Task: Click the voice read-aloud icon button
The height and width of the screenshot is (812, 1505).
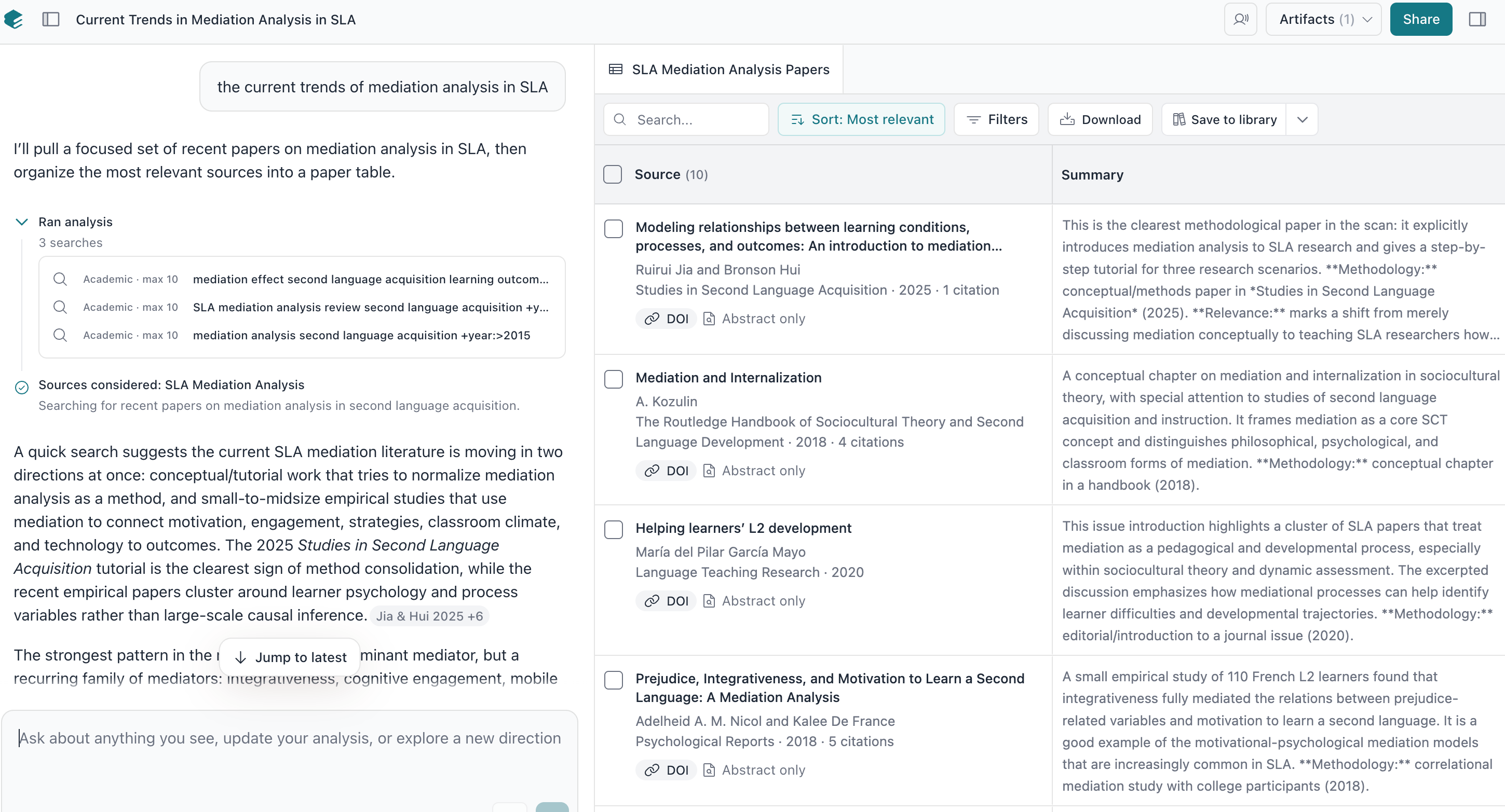Action: tap(1240, 19)
